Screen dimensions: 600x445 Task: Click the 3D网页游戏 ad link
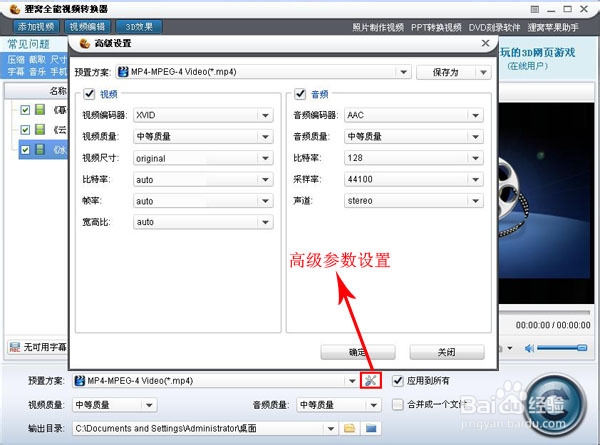[538, 52]
